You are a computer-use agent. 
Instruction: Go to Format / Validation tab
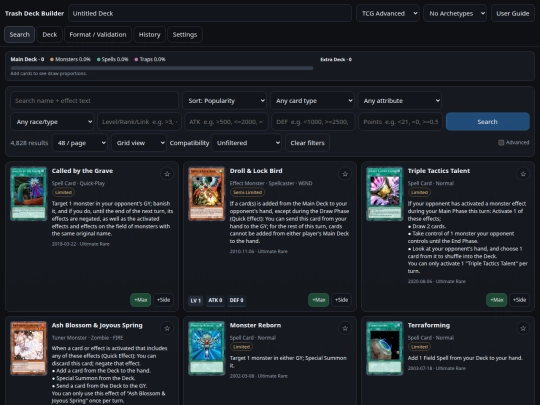98,34
